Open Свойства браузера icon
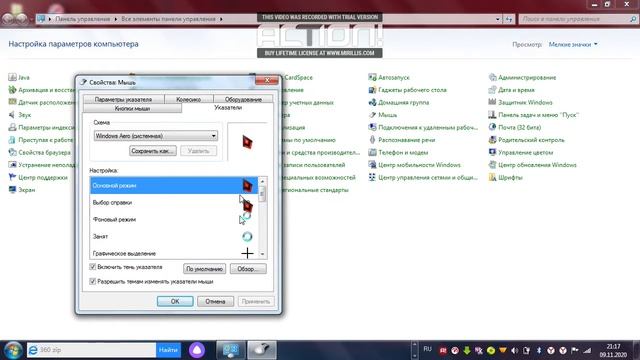This screenshot has height=360, width=640. pos(12,152)
